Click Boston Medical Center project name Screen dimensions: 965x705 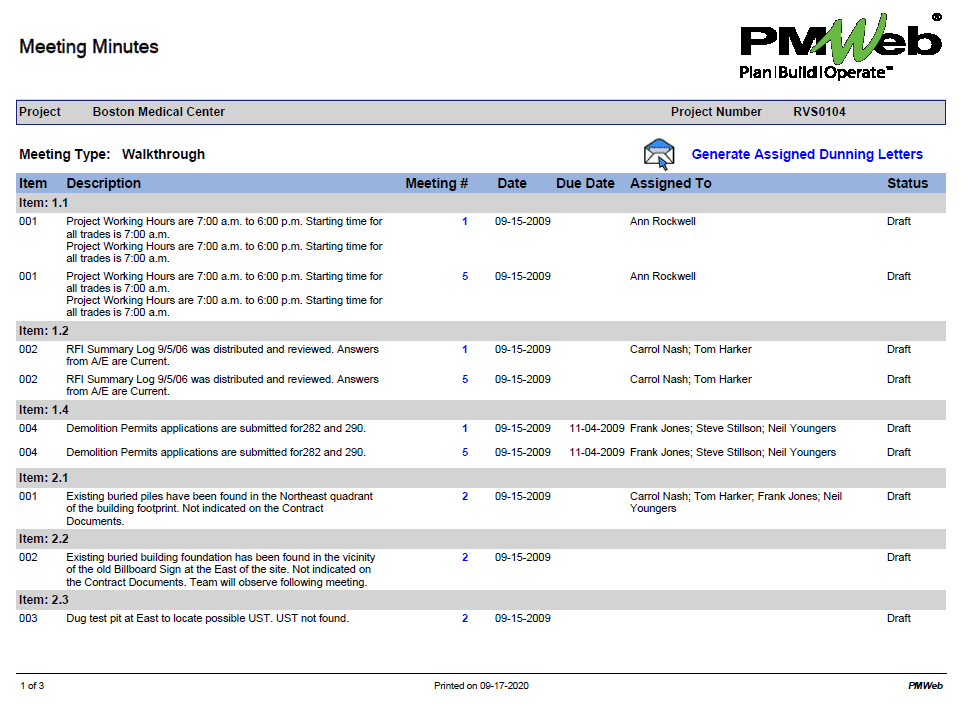tap(159, 112)
